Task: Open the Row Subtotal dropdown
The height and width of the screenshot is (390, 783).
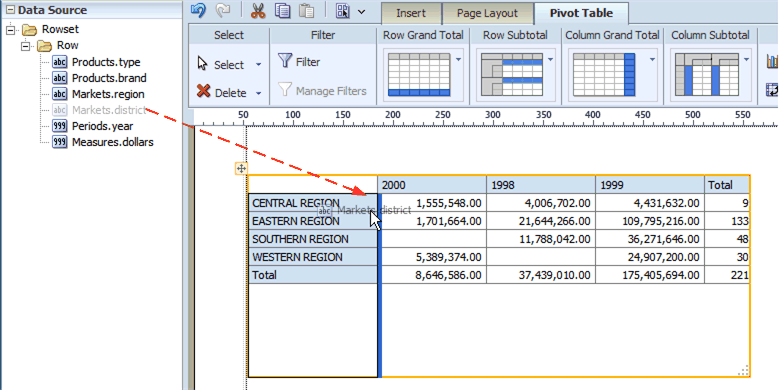Action: click(551, 59)
